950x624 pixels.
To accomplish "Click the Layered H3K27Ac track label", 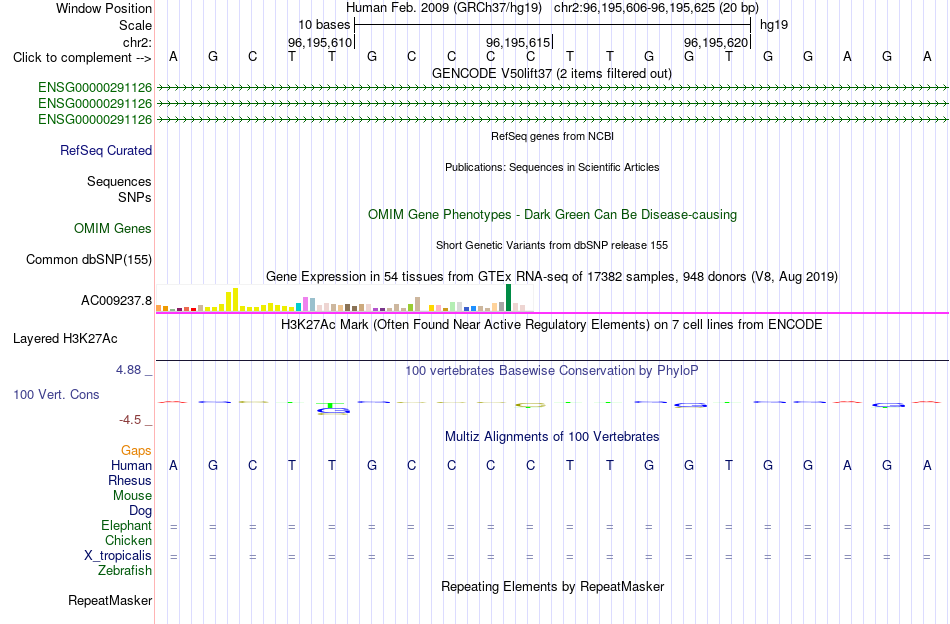I will 65,339.
